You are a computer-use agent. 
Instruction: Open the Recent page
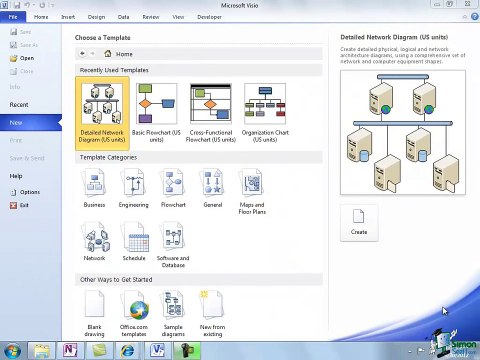pos(19,105)
